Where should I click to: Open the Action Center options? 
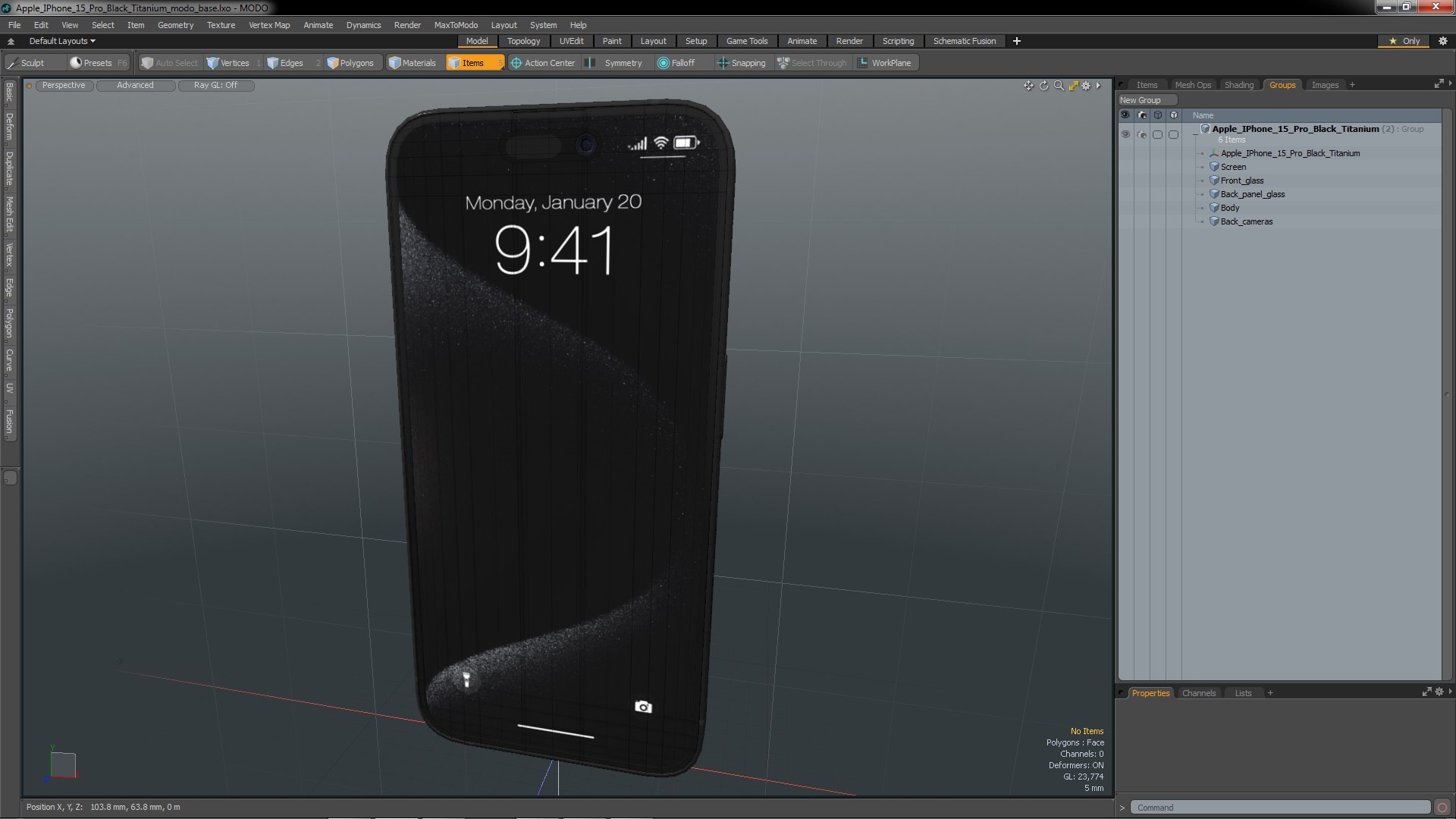[543, 63]
